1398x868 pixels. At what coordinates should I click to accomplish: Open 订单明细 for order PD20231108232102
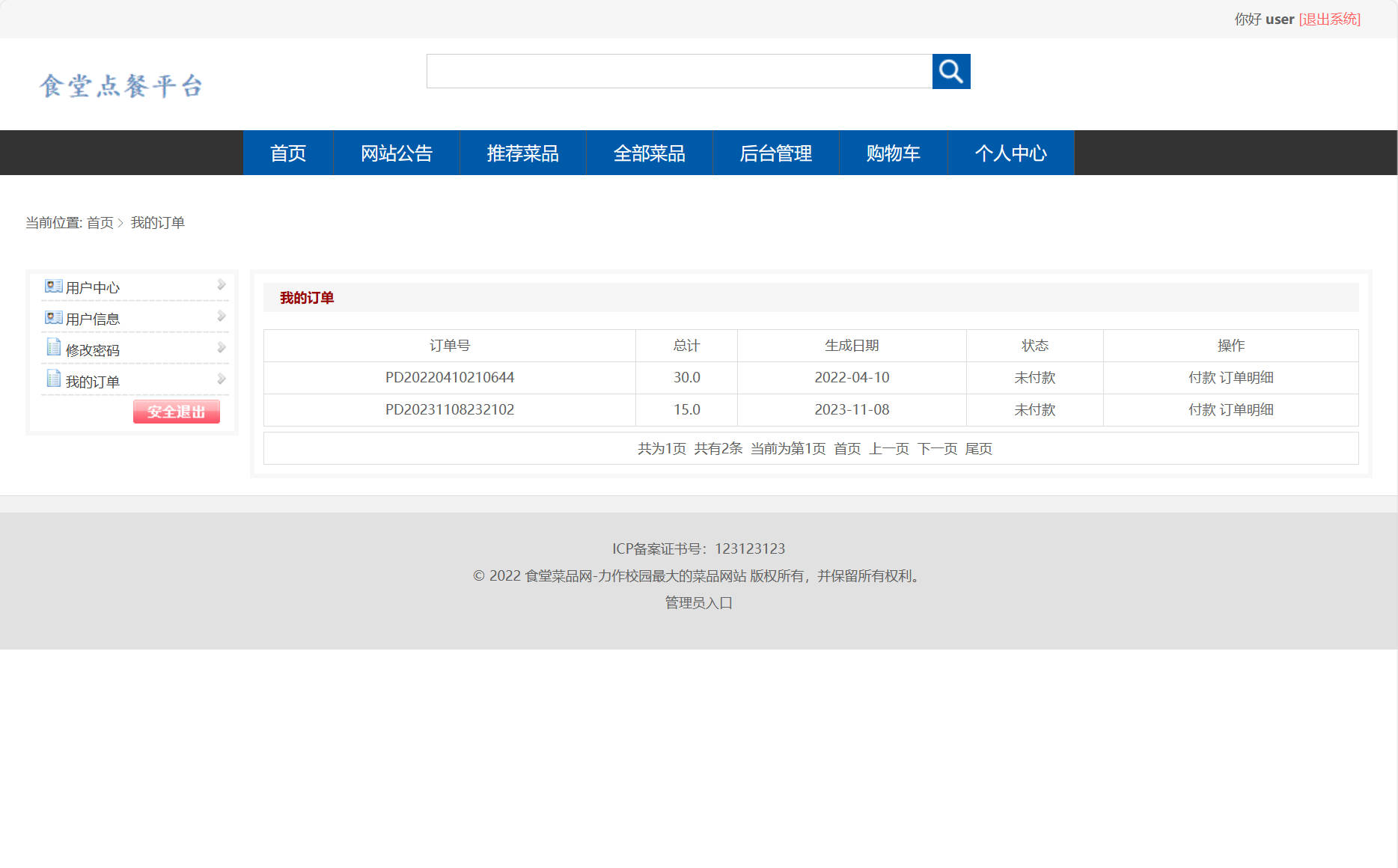click(x=1246, y=409)
